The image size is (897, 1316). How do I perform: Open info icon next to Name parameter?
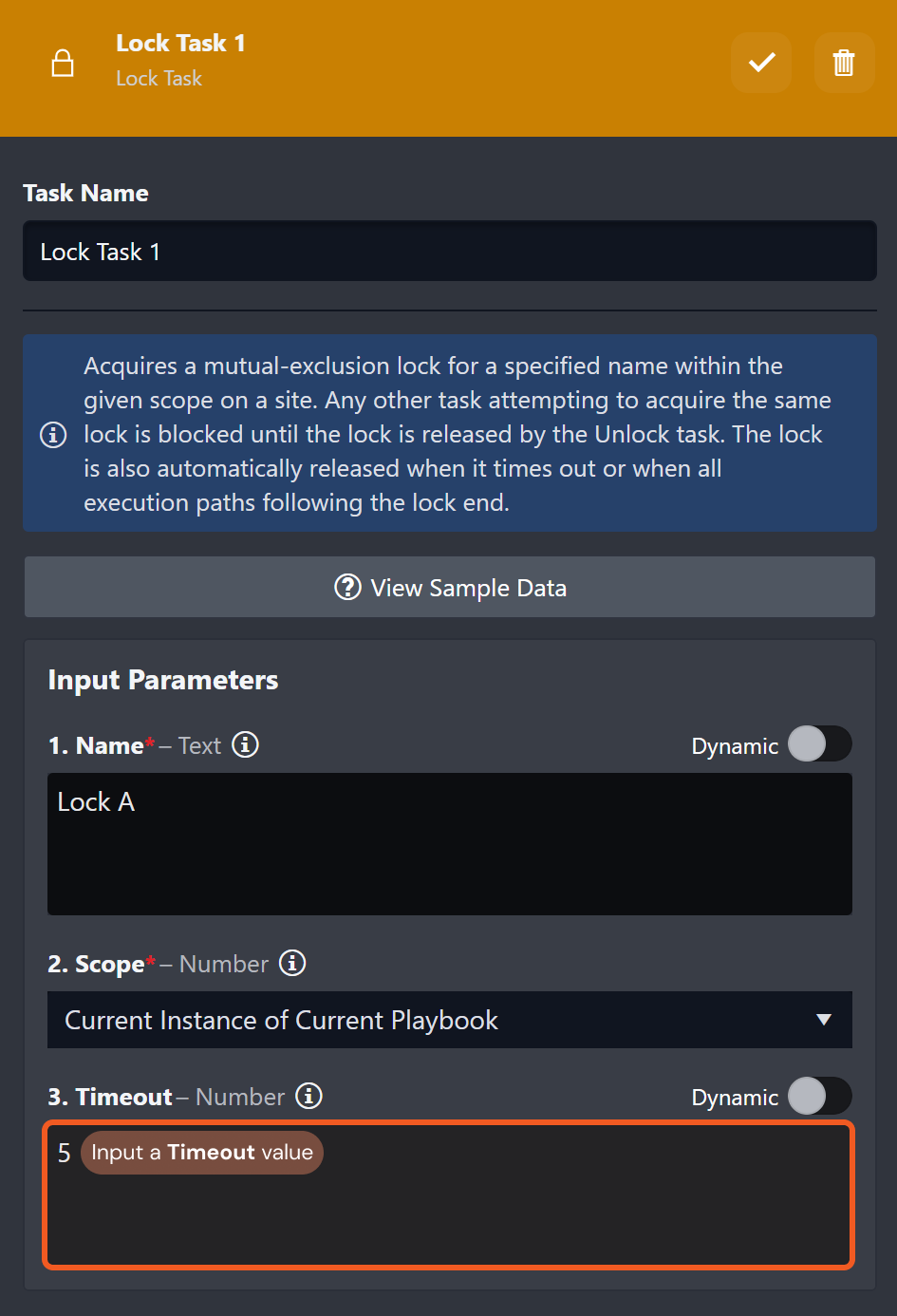245,744
